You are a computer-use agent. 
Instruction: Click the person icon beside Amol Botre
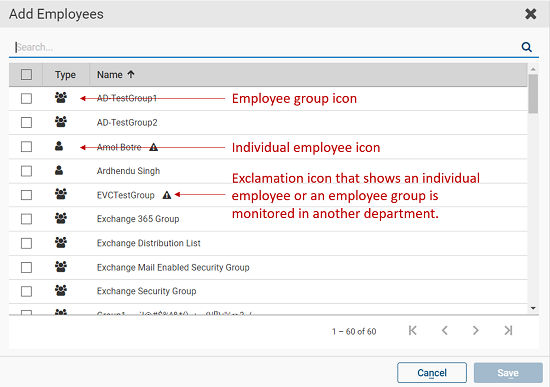coord(59,146)
